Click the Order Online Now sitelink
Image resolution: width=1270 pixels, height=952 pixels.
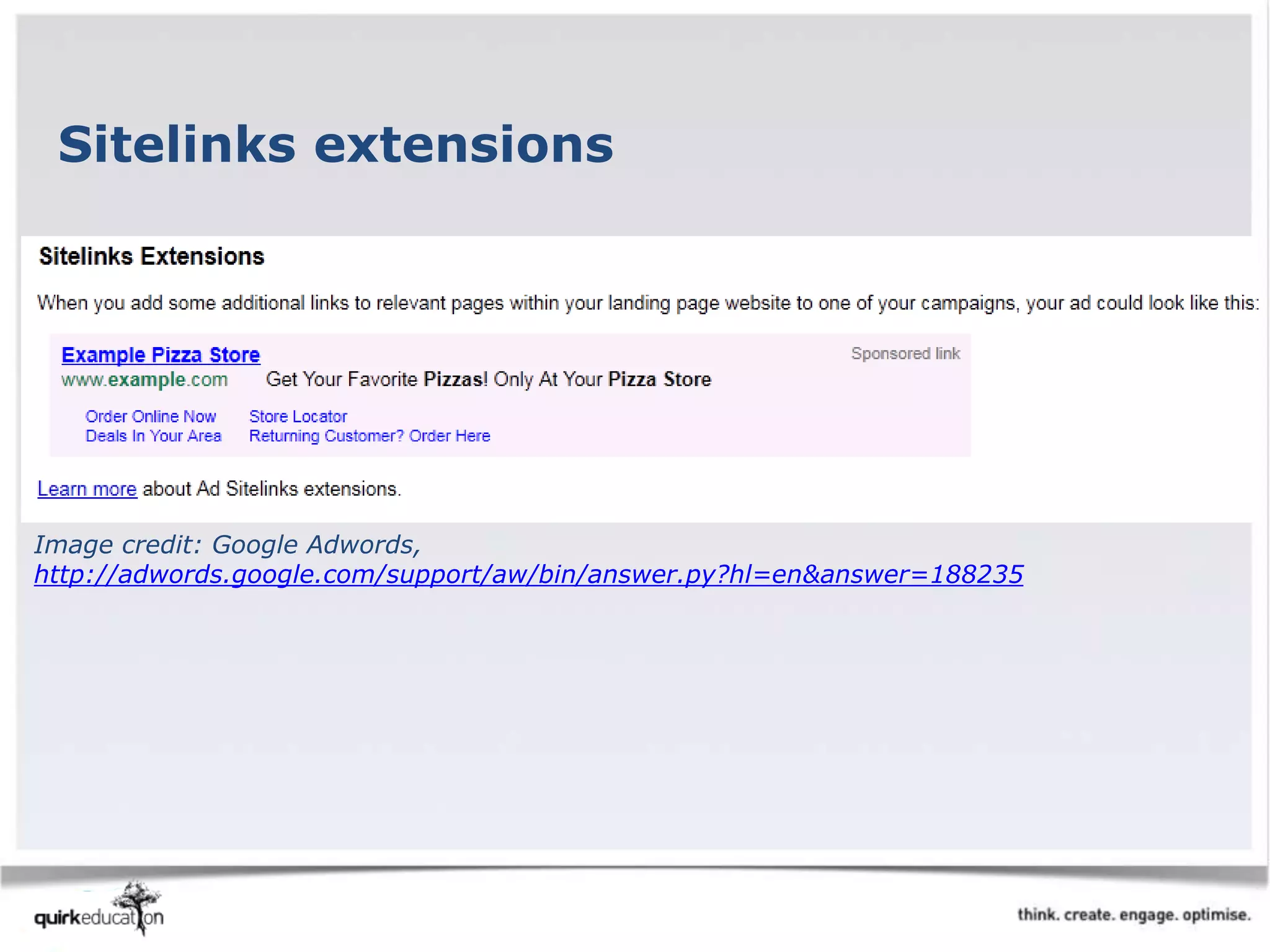pyautogui.click(x=151, y=416)
